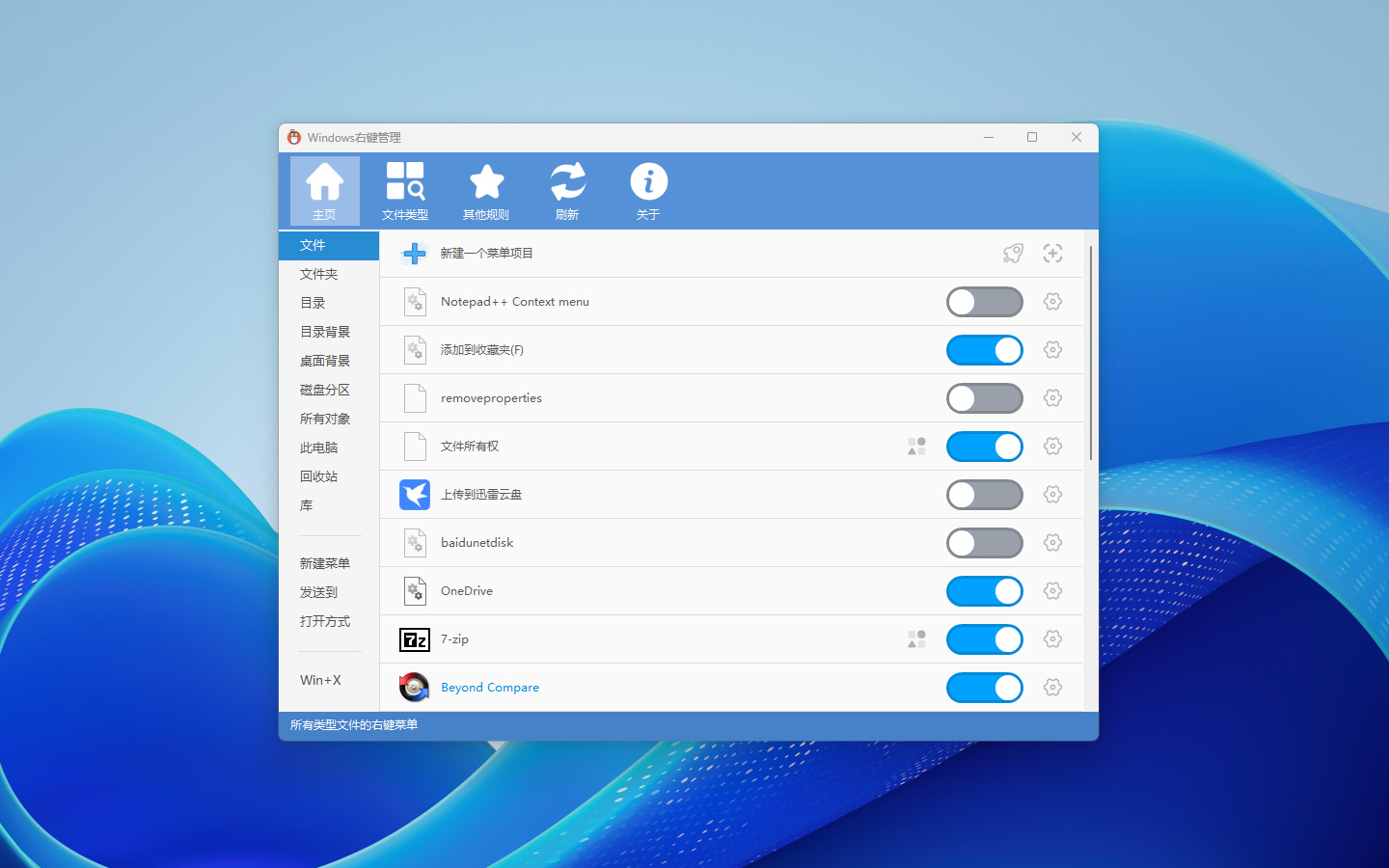Turn on the baidunetdisk toggle
This screenshot has height=868, width=1389.
click(x=984, y=543)
